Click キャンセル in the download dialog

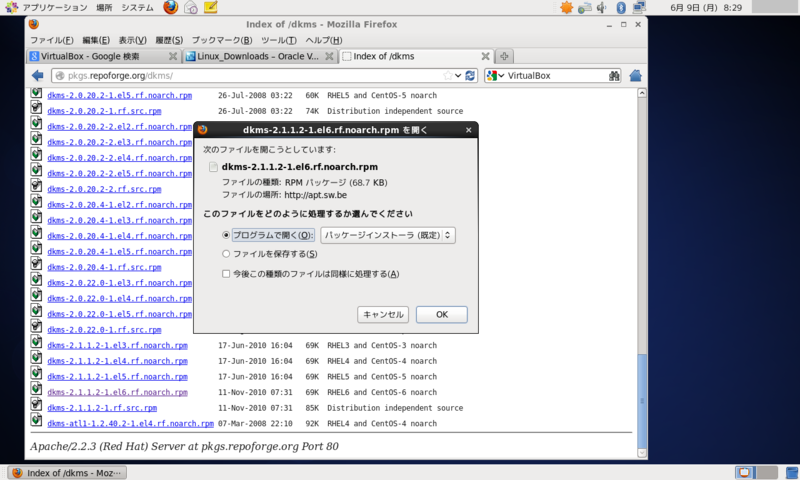pos(383,315)
